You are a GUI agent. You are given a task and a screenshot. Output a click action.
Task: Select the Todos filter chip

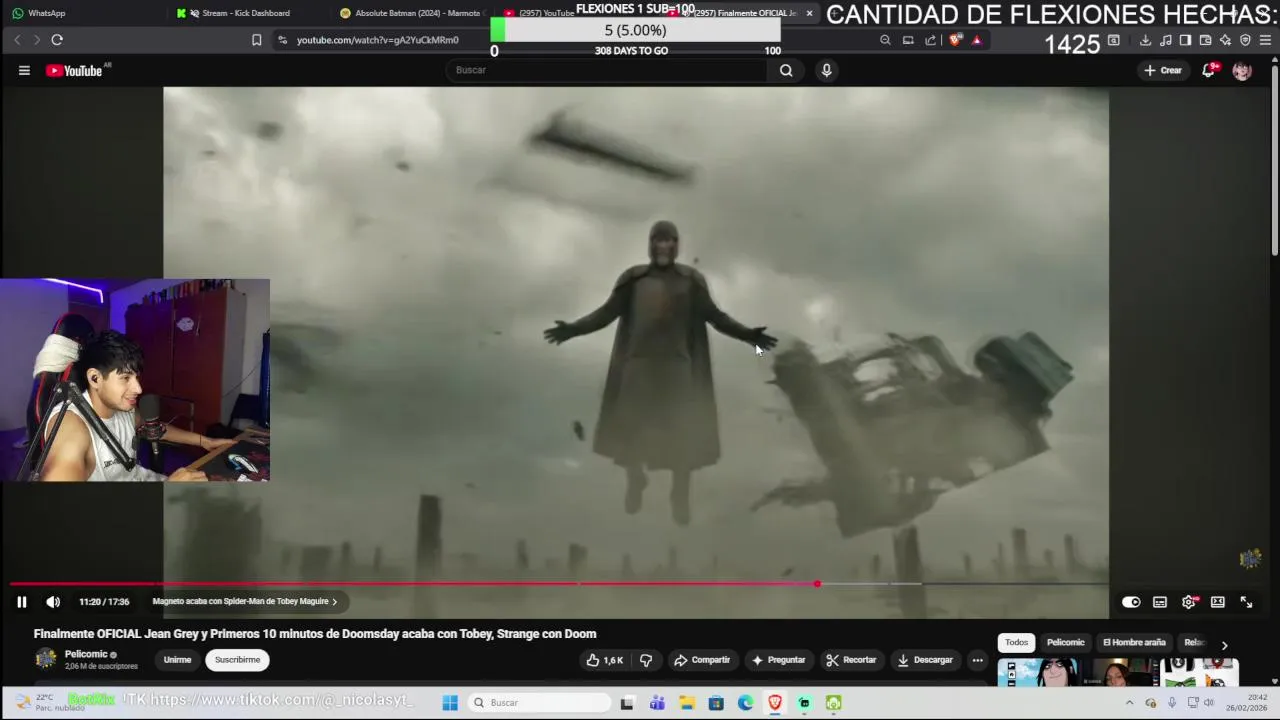(1017, 643)
